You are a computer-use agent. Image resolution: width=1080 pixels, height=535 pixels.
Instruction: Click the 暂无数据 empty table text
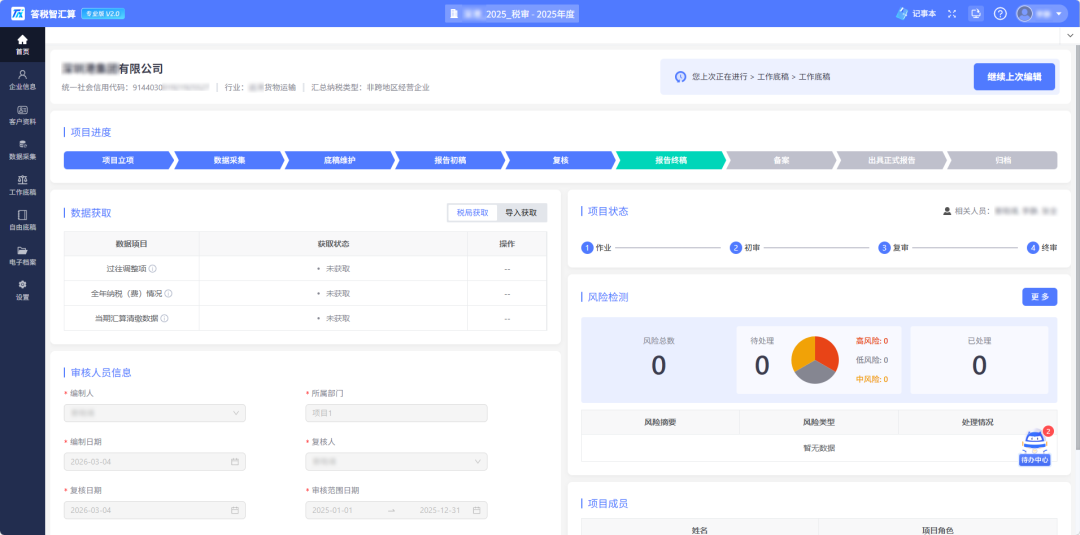(819, 448)
